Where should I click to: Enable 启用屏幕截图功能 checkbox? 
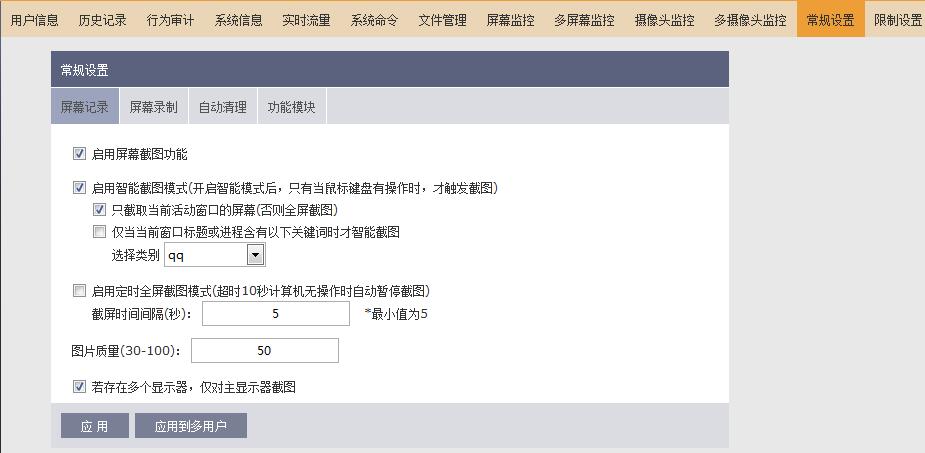pos(79,154)
